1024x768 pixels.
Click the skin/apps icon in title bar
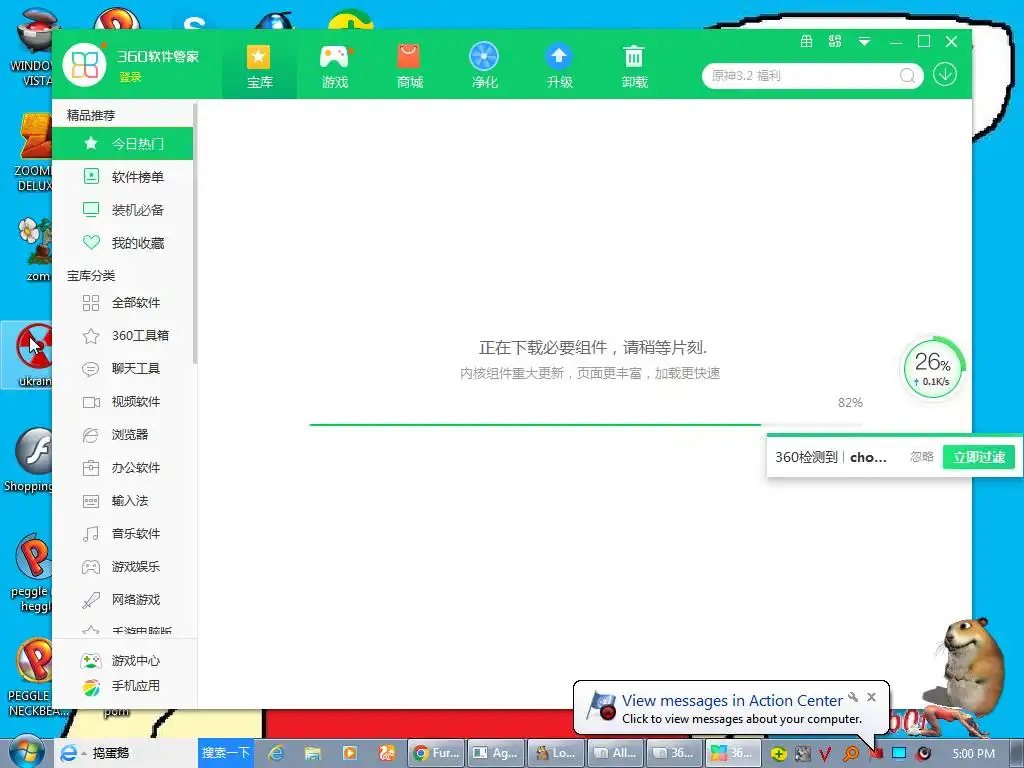click(835, 42)
